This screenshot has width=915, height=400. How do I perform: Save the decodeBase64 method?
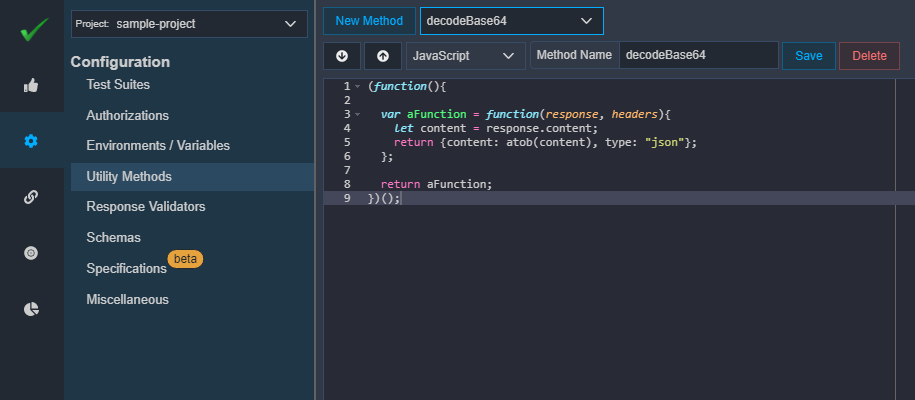[x=809, y=56]
